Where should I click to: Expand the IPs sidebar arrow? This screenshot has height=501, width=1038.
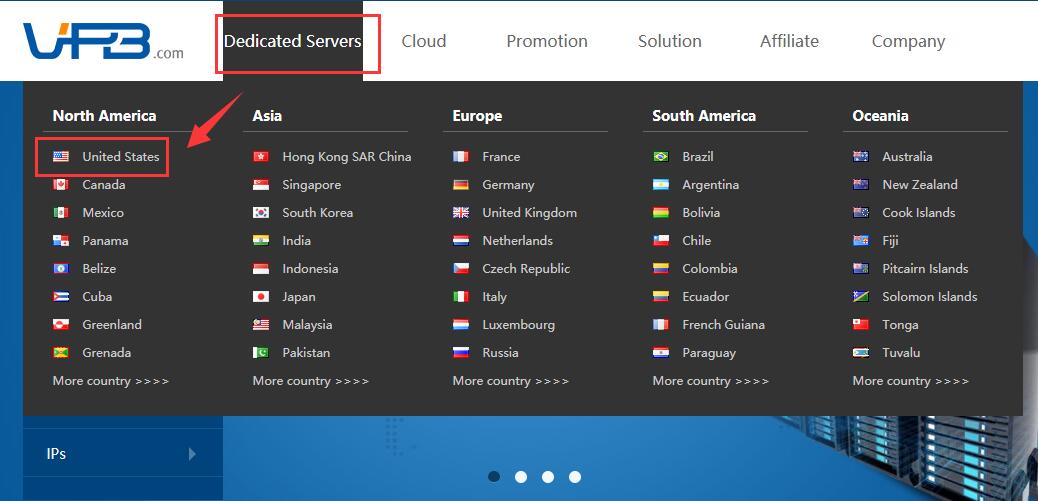point(192,454)
